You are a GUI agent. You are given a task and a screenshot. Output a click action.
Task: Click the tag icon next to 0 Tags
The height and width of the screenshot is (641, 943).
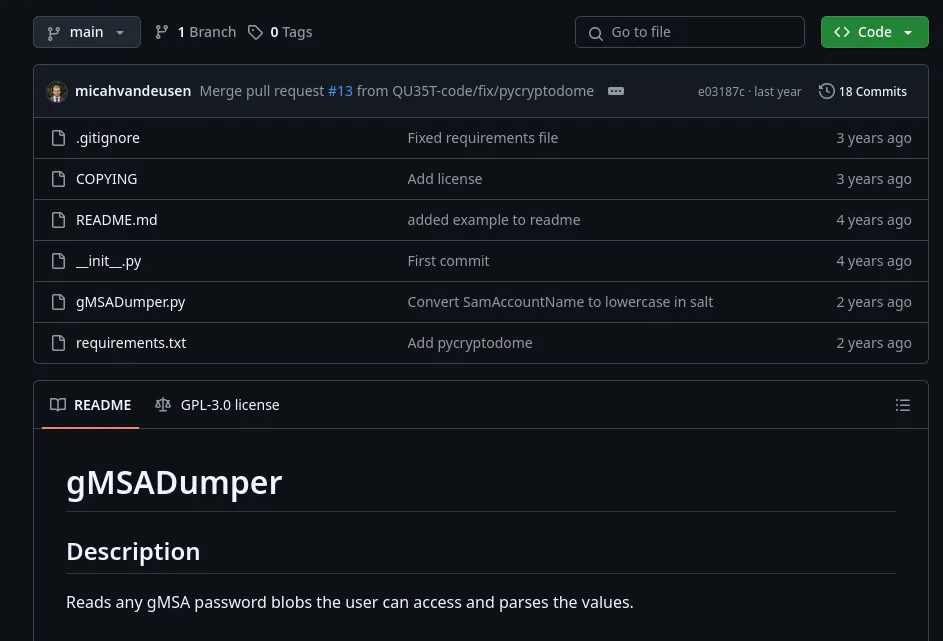[255, 32]
